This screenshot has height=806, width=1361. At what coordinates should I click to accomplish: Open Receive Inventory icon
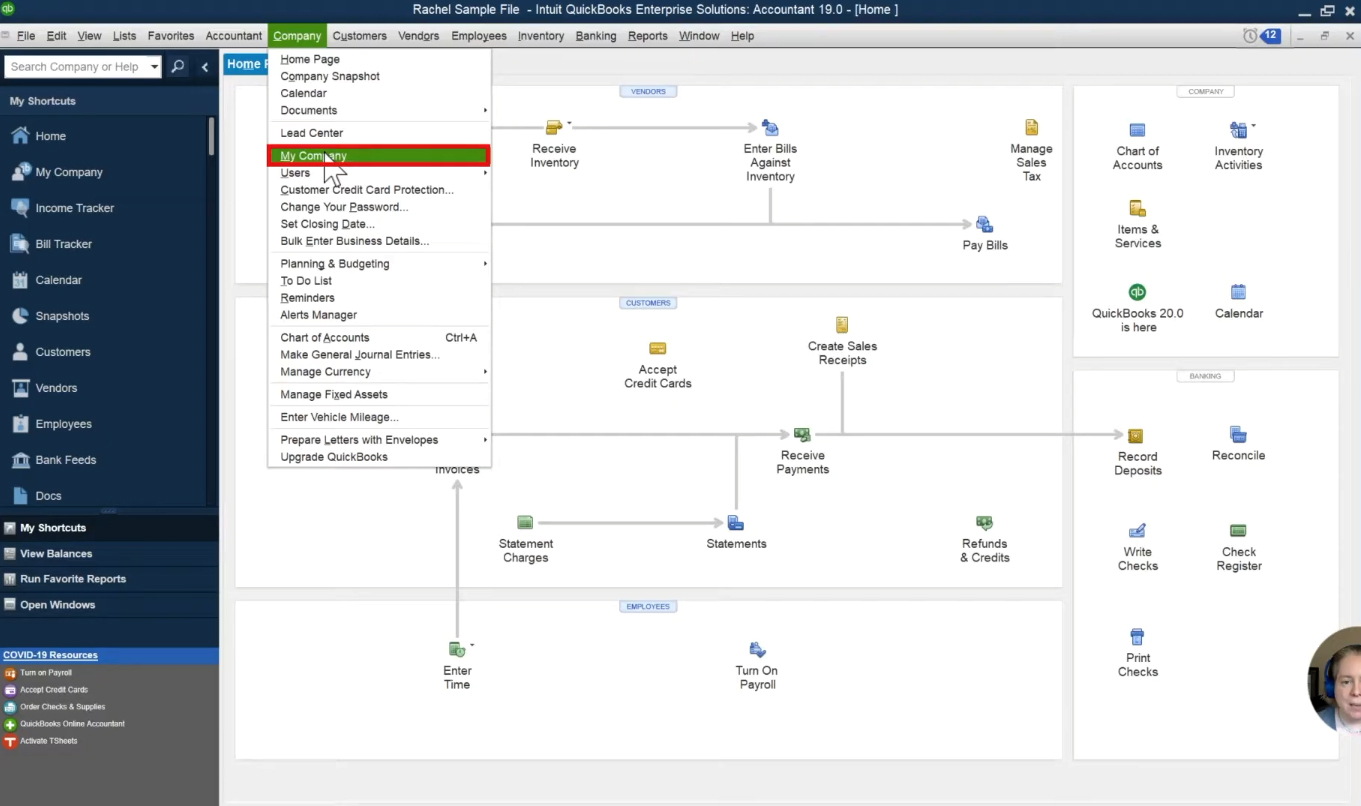(554, 127)
